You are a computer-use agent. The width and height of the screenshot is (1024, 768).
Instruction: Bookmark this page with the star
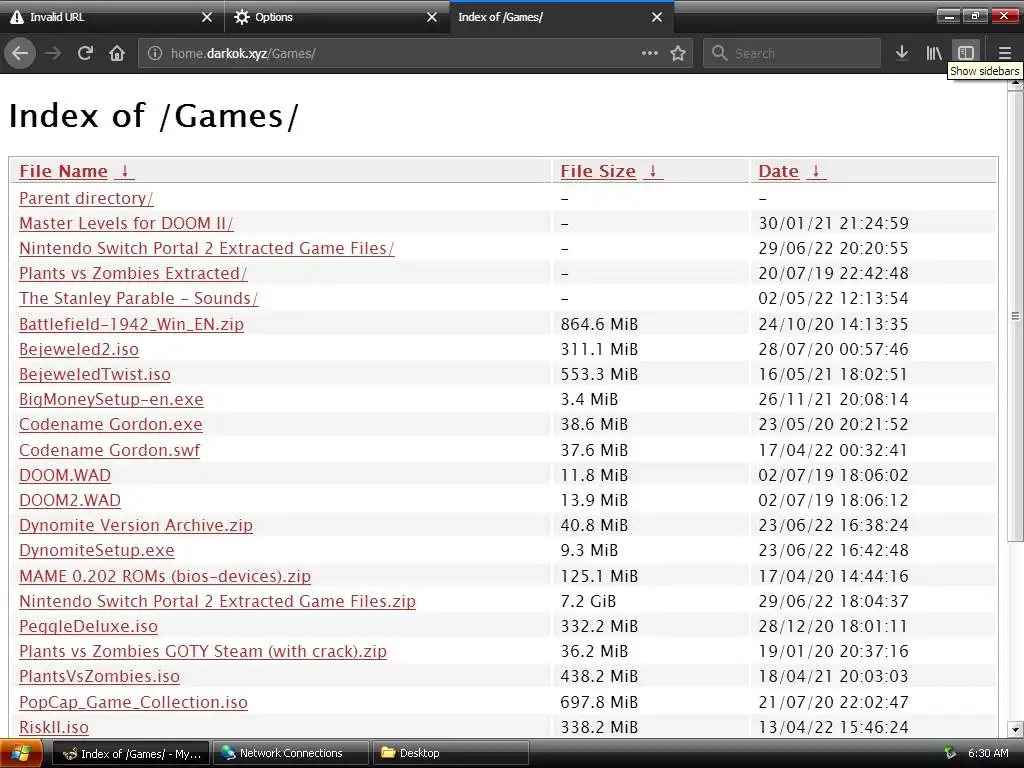click(x=678, y=53)
